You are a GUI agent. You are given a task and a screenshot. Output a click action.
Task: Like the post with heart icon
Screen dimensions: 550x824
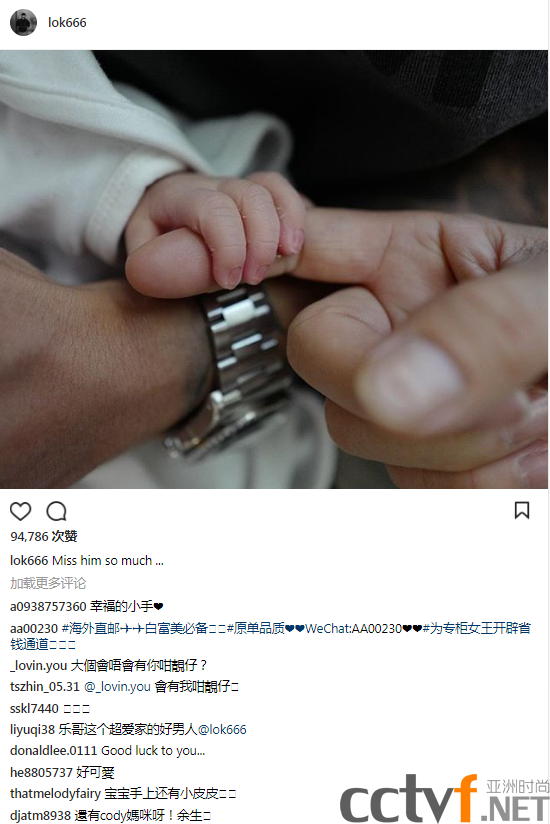pos(21,511)
